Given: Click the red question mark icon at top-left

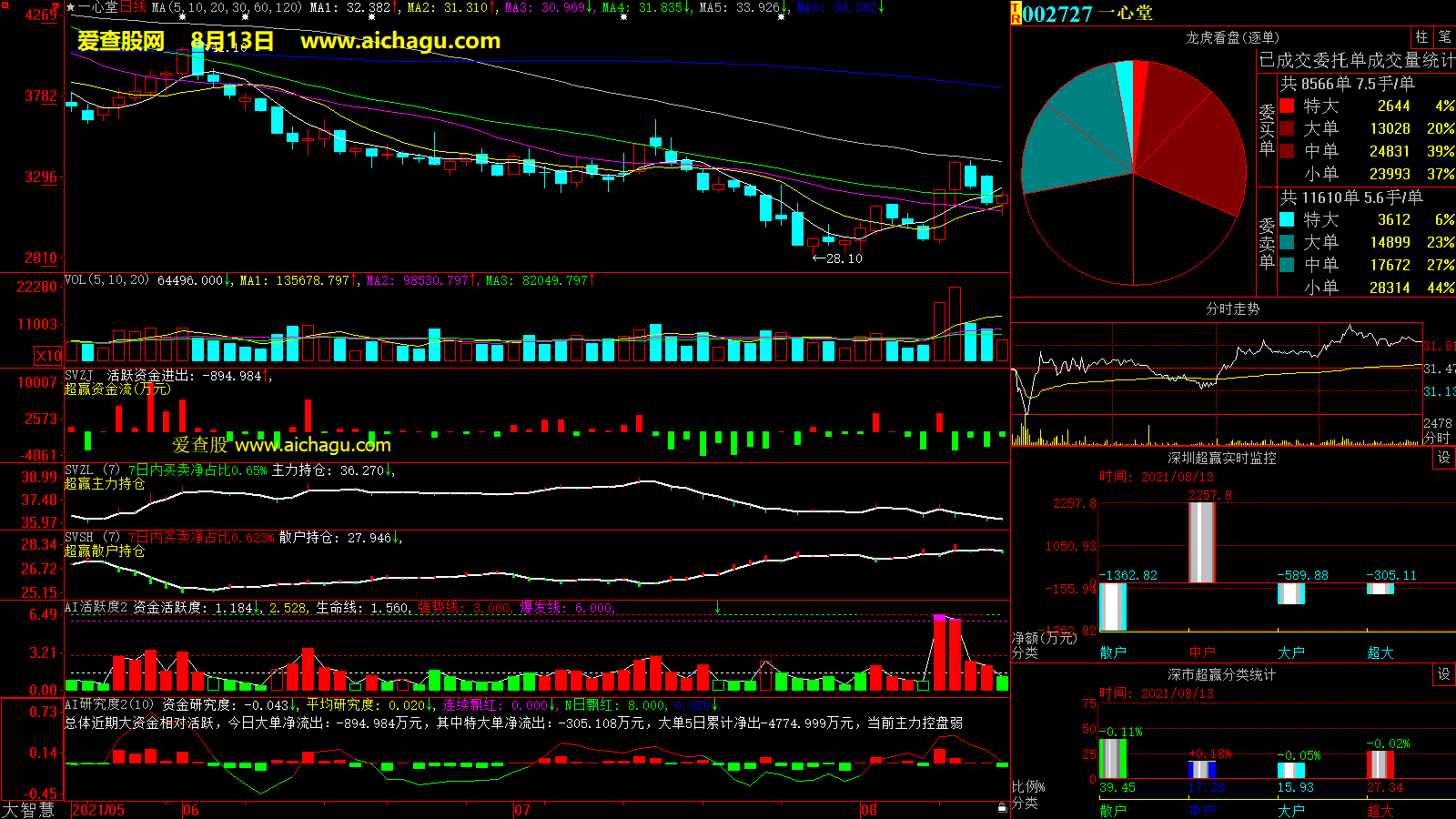Looking at the screenshot, I should (56, 8).
